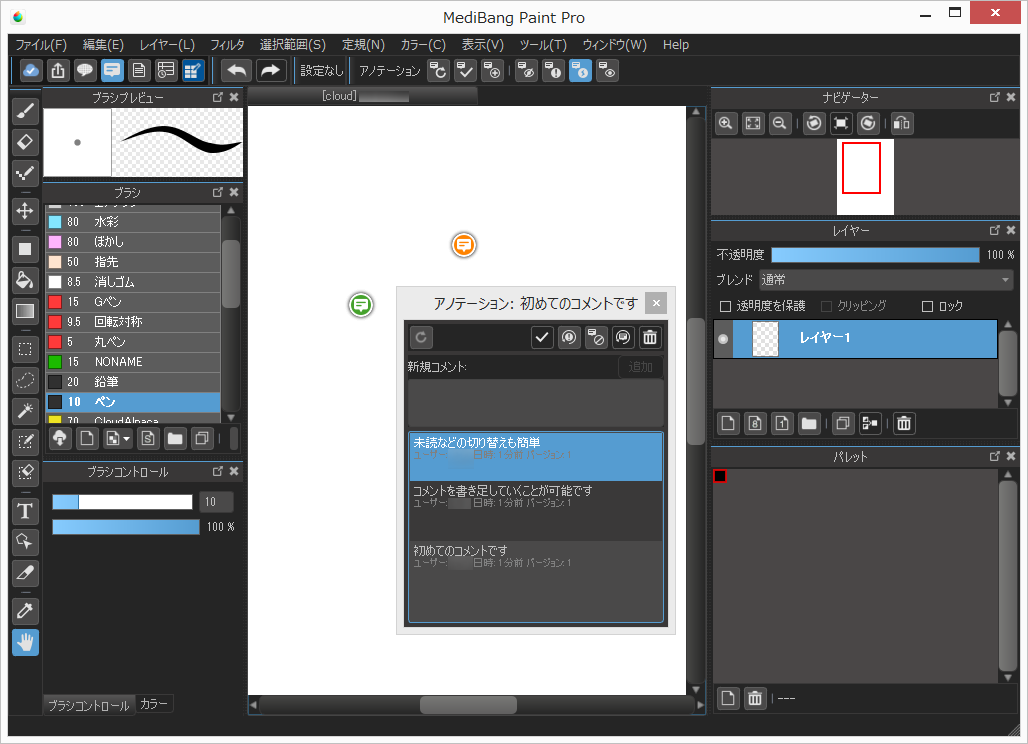This screenshot has width=1028, height=744.
Task: Undock the Brush Control panel
Action: 218,471
